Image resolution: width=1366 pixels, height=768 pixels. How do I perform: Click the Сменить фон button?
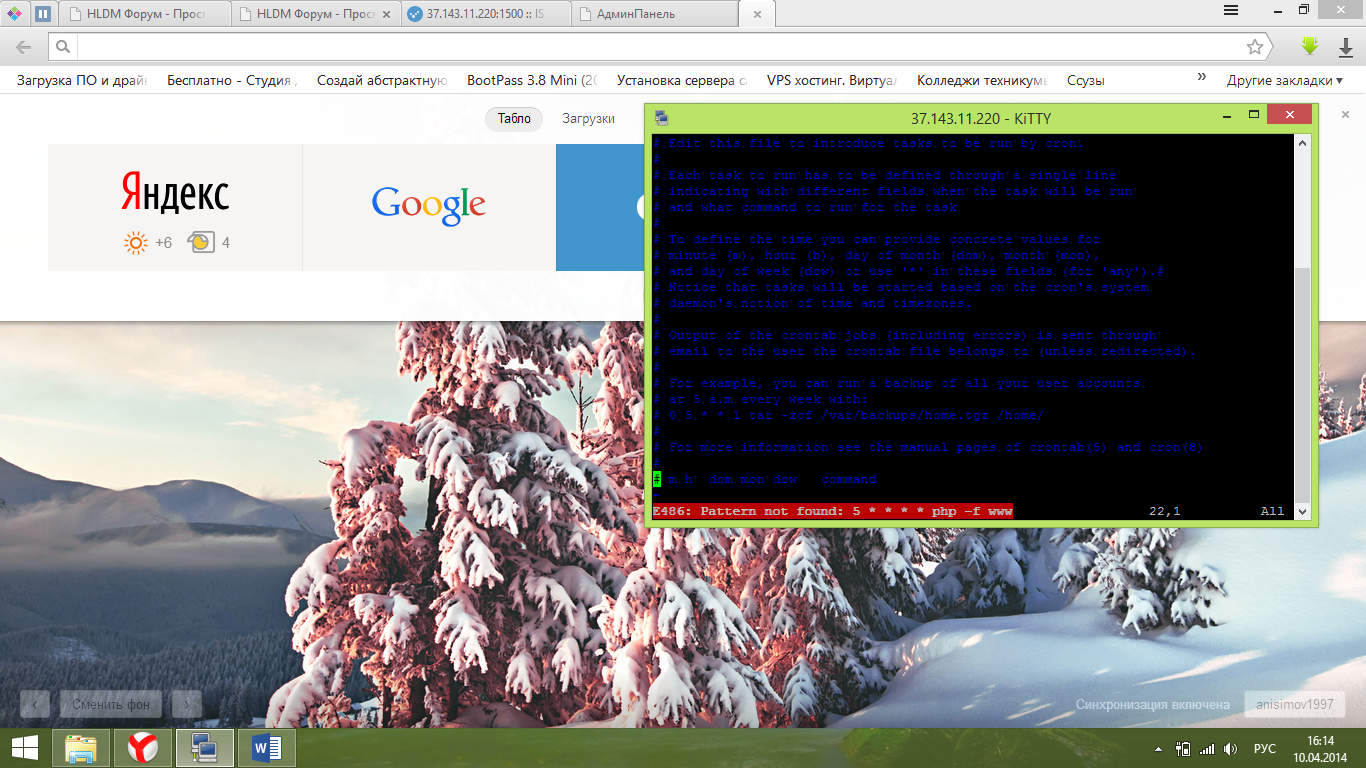(x=110, y=704)
